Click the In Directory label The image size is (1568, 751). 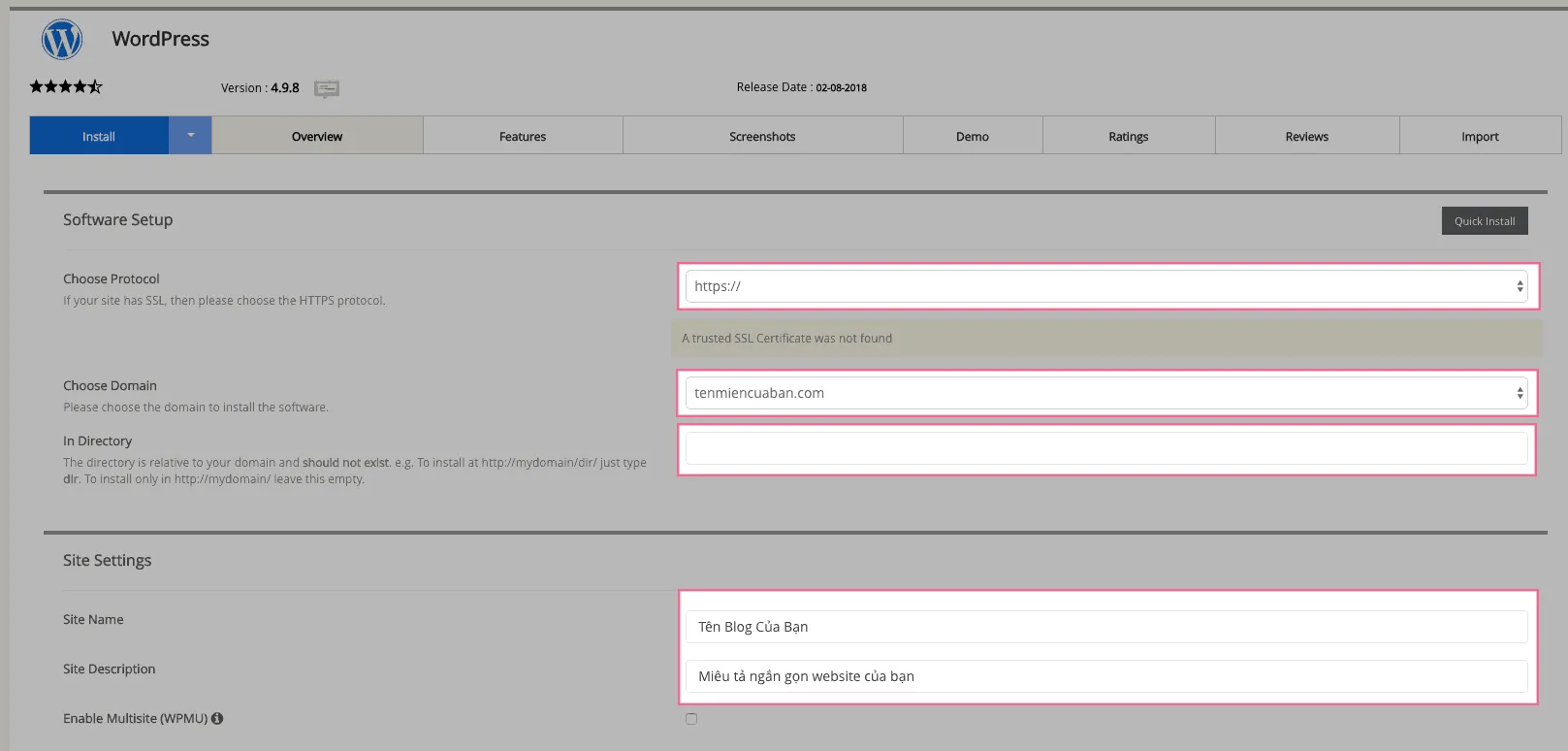[97, 441]
